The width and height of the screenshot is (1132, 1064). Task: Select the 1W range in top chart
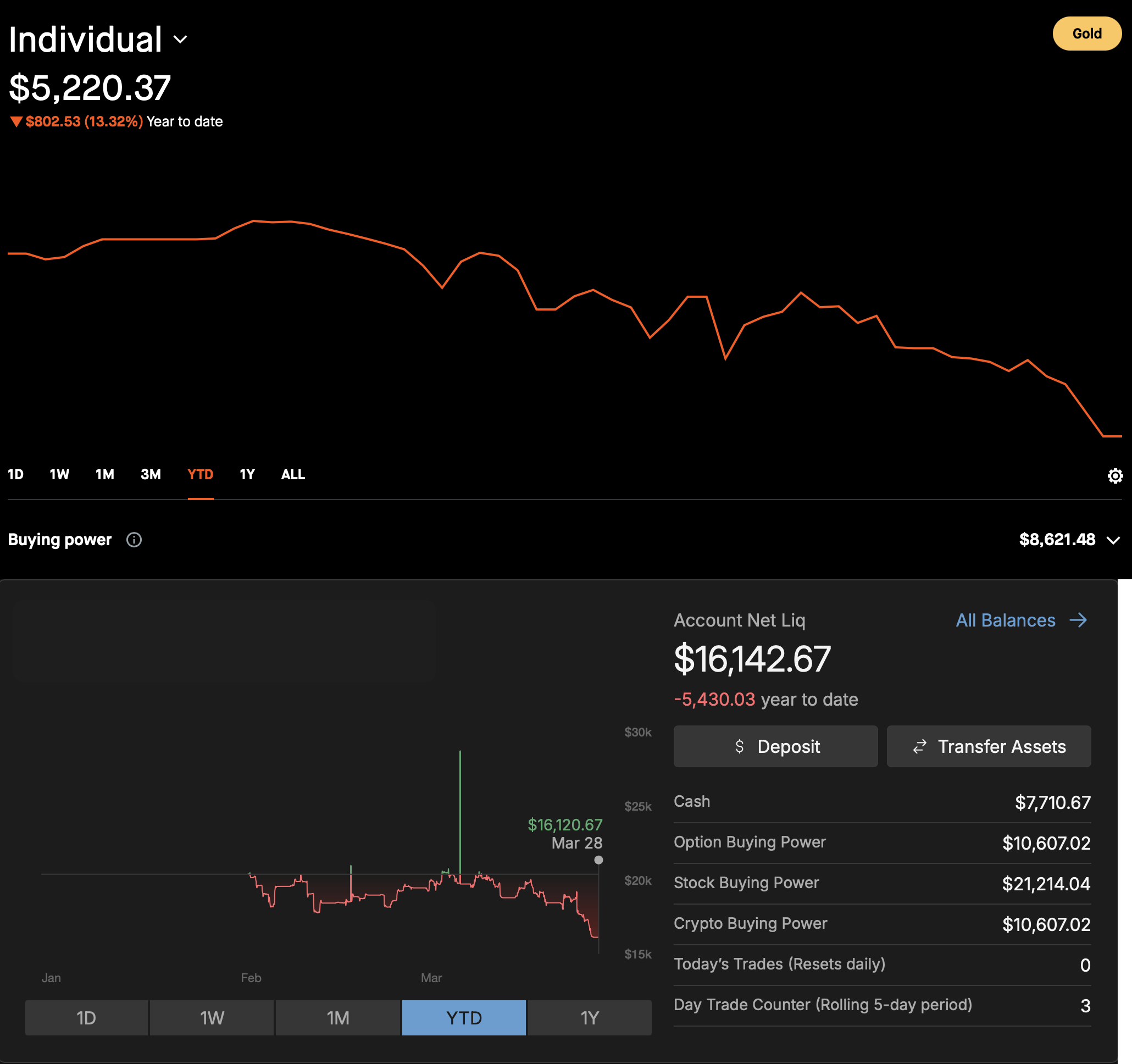[59, 474]
